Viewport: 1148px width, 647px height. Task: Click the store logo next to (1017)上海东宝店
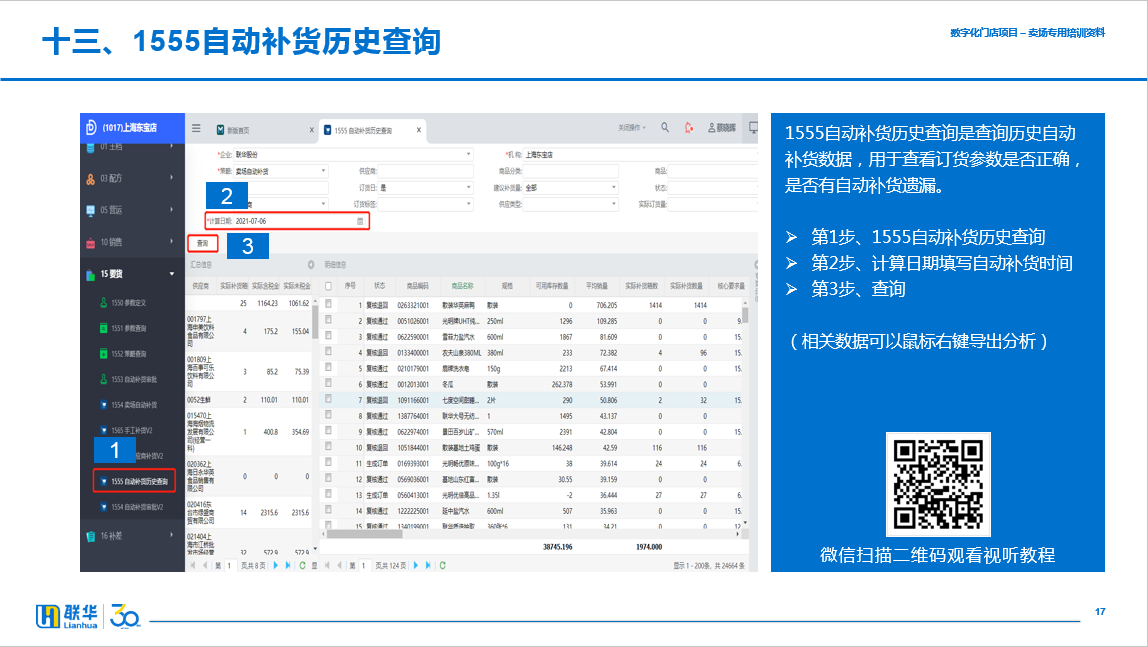tap(91, 127)
